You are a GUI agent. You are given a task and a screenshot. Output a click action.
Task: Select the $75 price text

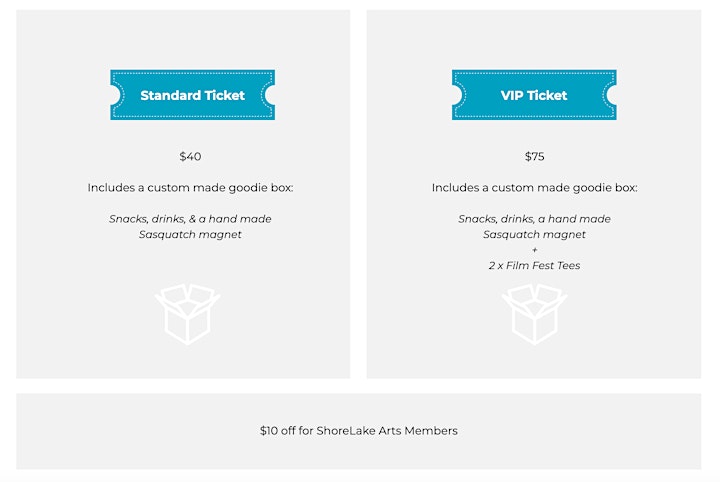[534, 157]
